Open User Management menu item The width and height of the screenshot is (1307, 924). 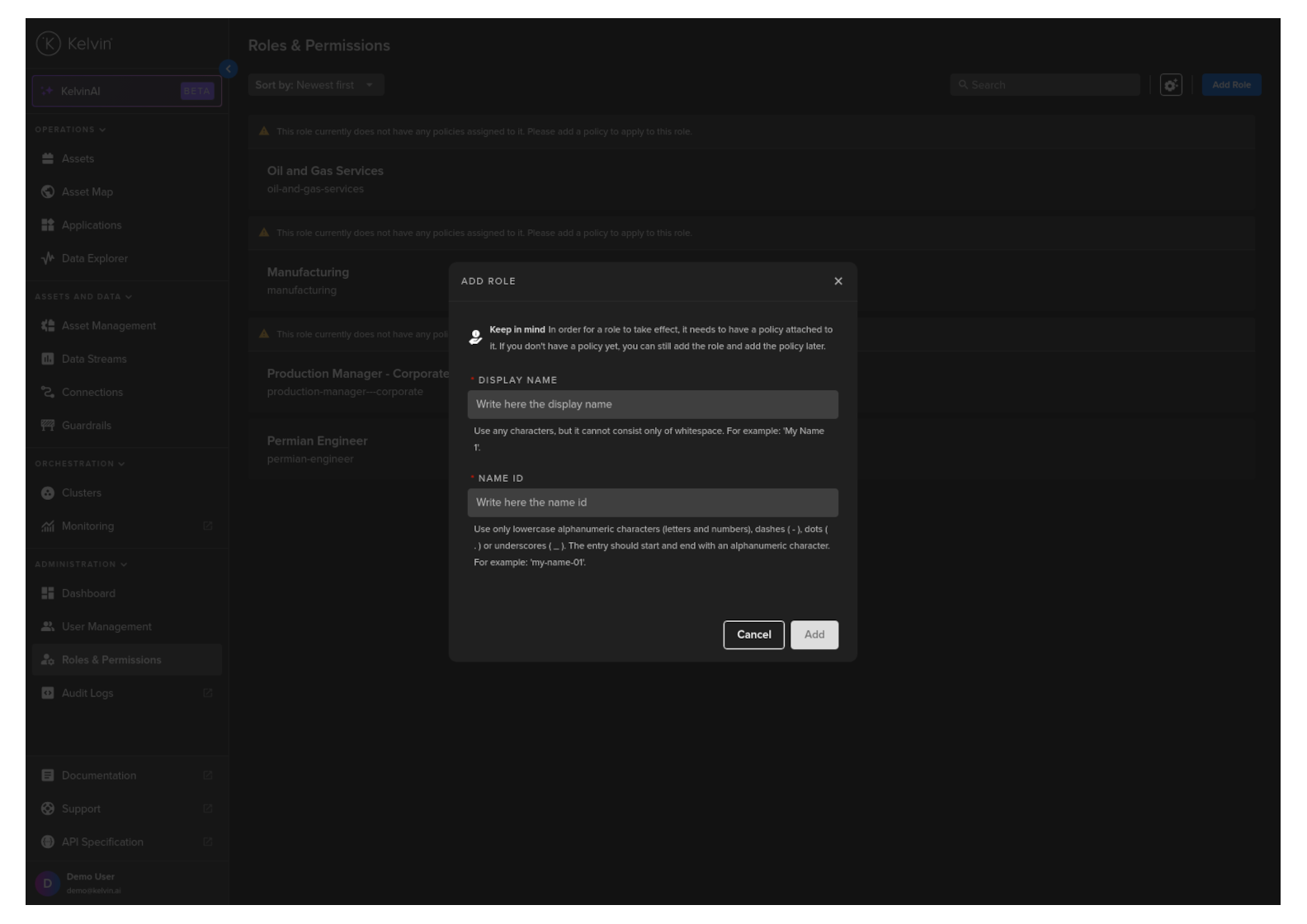106,627
